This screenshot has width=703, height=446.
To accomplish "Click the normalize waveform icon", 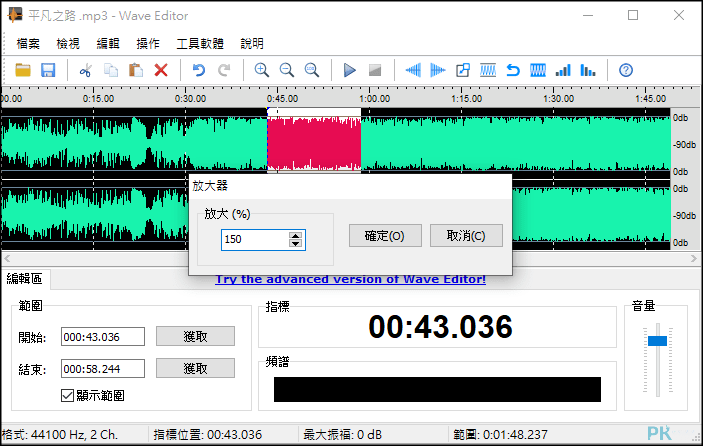I will click(488, 70).
